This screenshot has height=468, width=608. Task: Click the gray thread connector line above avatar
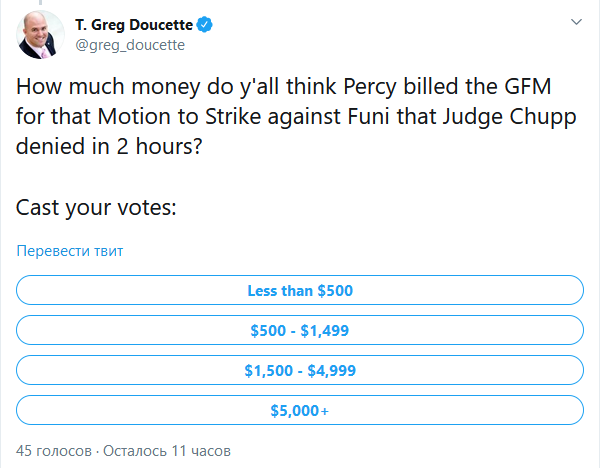[x=40, y=2]
